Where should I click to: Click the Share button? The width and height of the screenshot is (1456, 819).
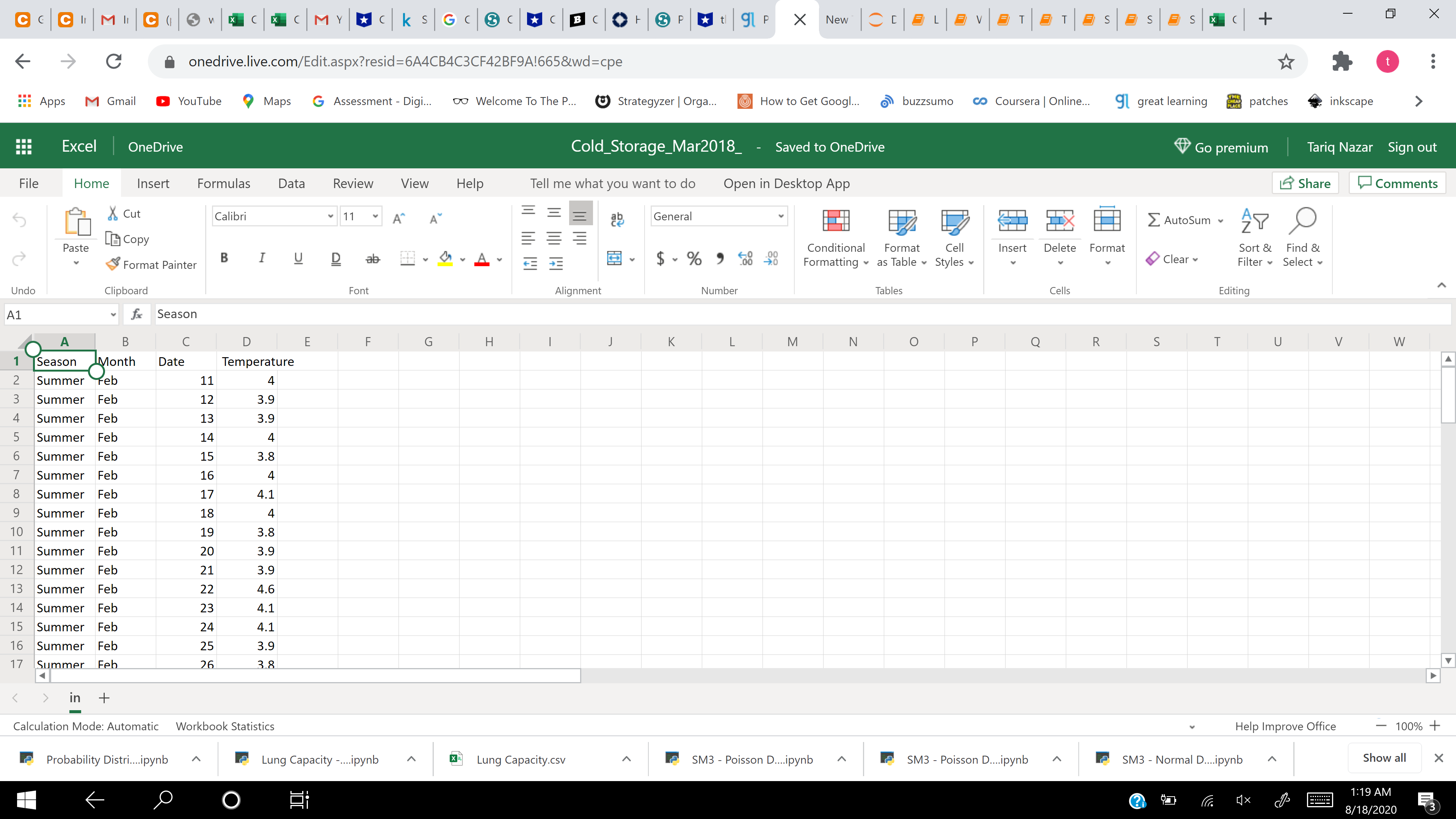1304,183
